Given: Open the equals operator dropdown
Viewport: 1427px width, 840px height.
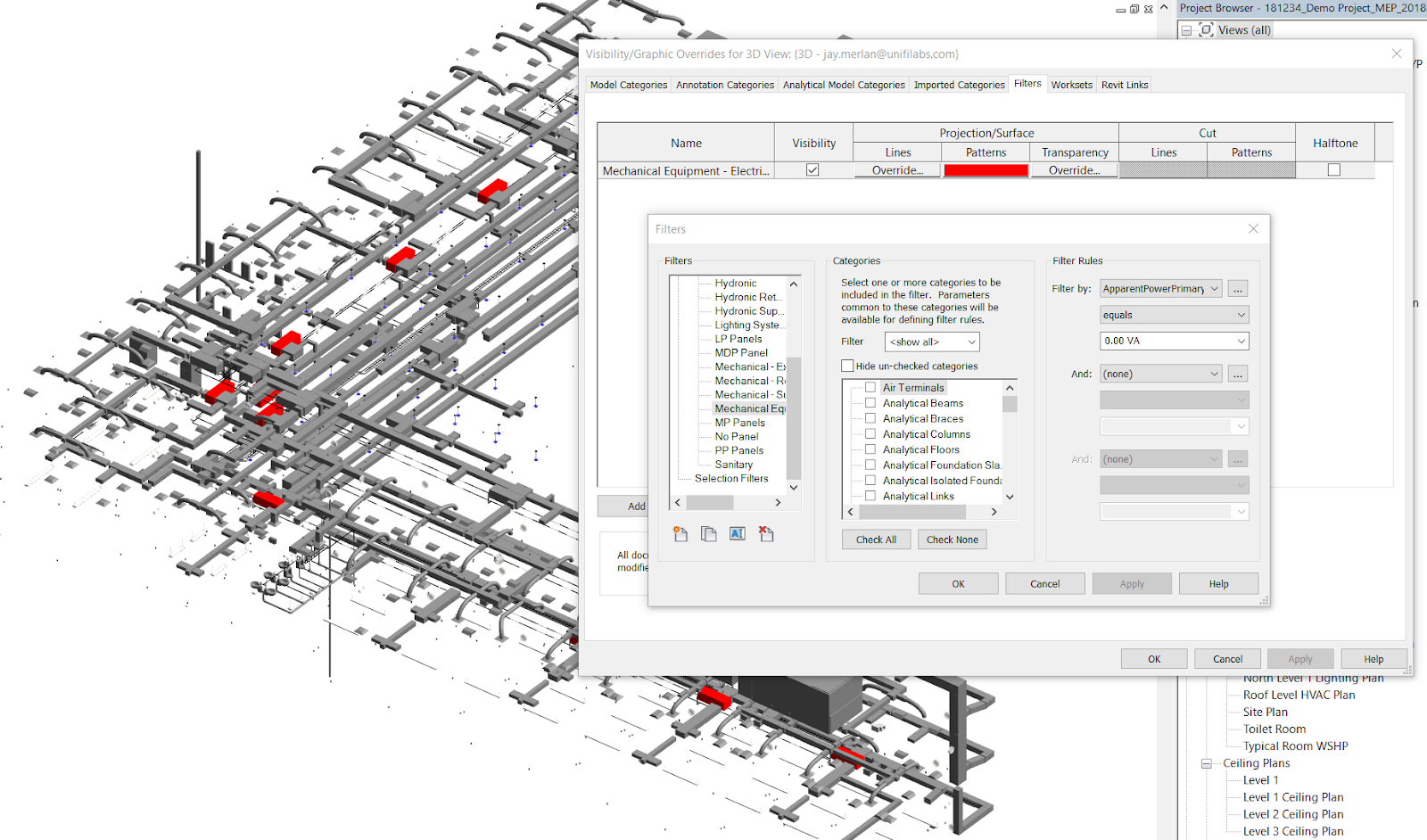Looking at the screenshot, I should tap(1175, 315).
